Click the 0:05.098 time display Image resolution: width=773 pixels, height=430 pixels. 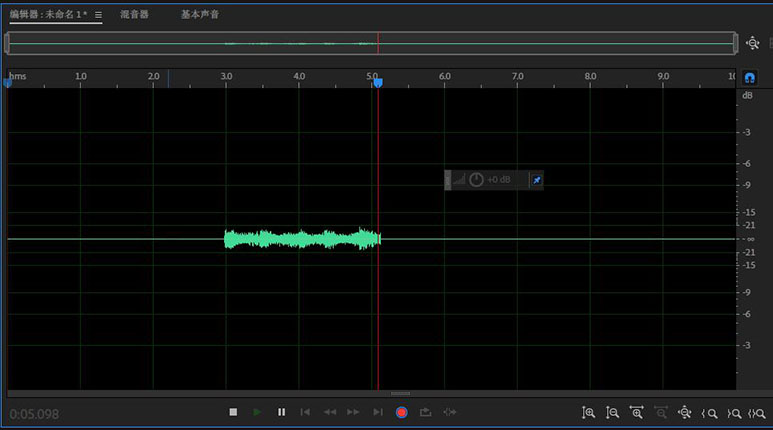(x=34, y=414)
